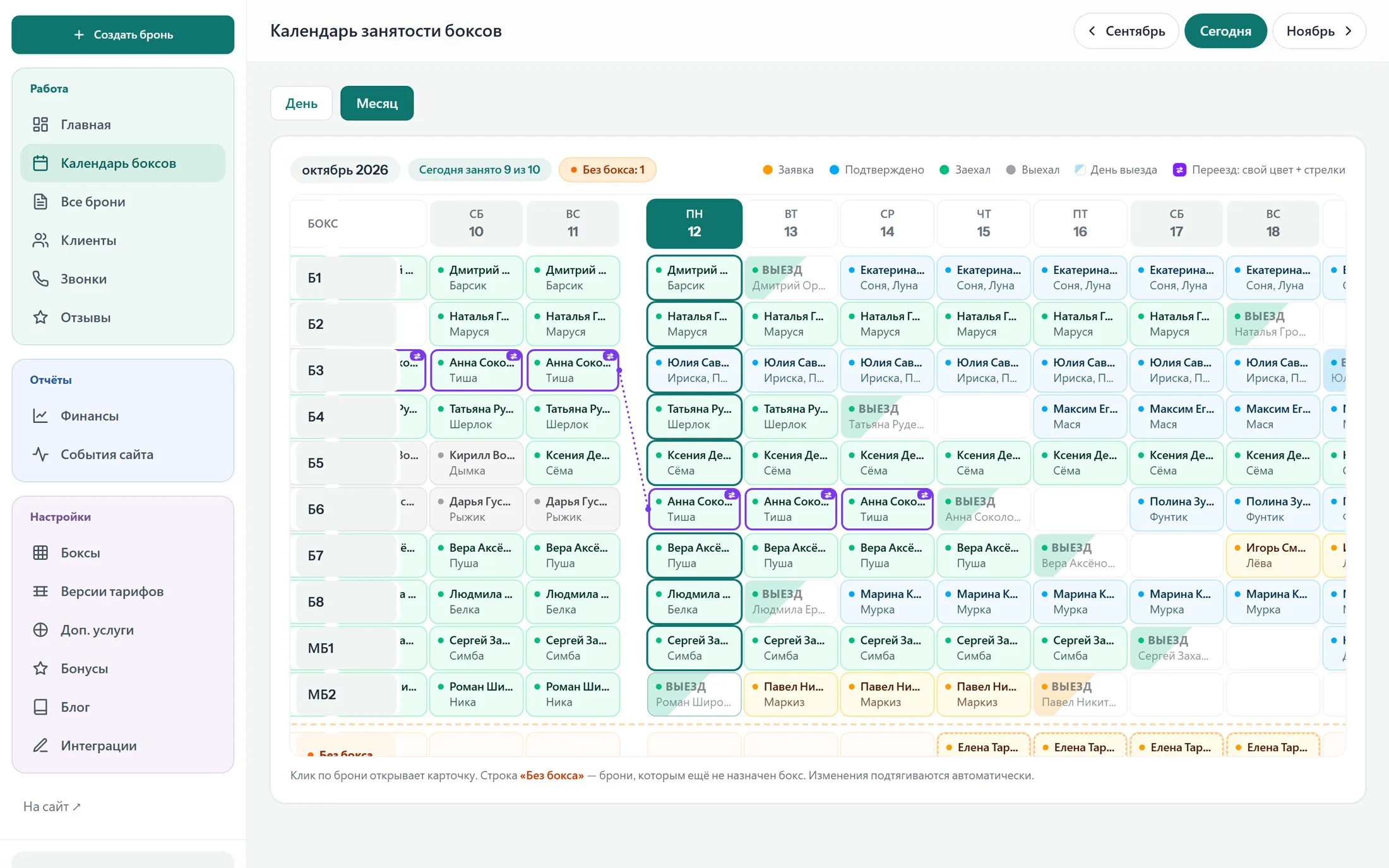Select the ВТ 13 day column header

coord(790,223)
